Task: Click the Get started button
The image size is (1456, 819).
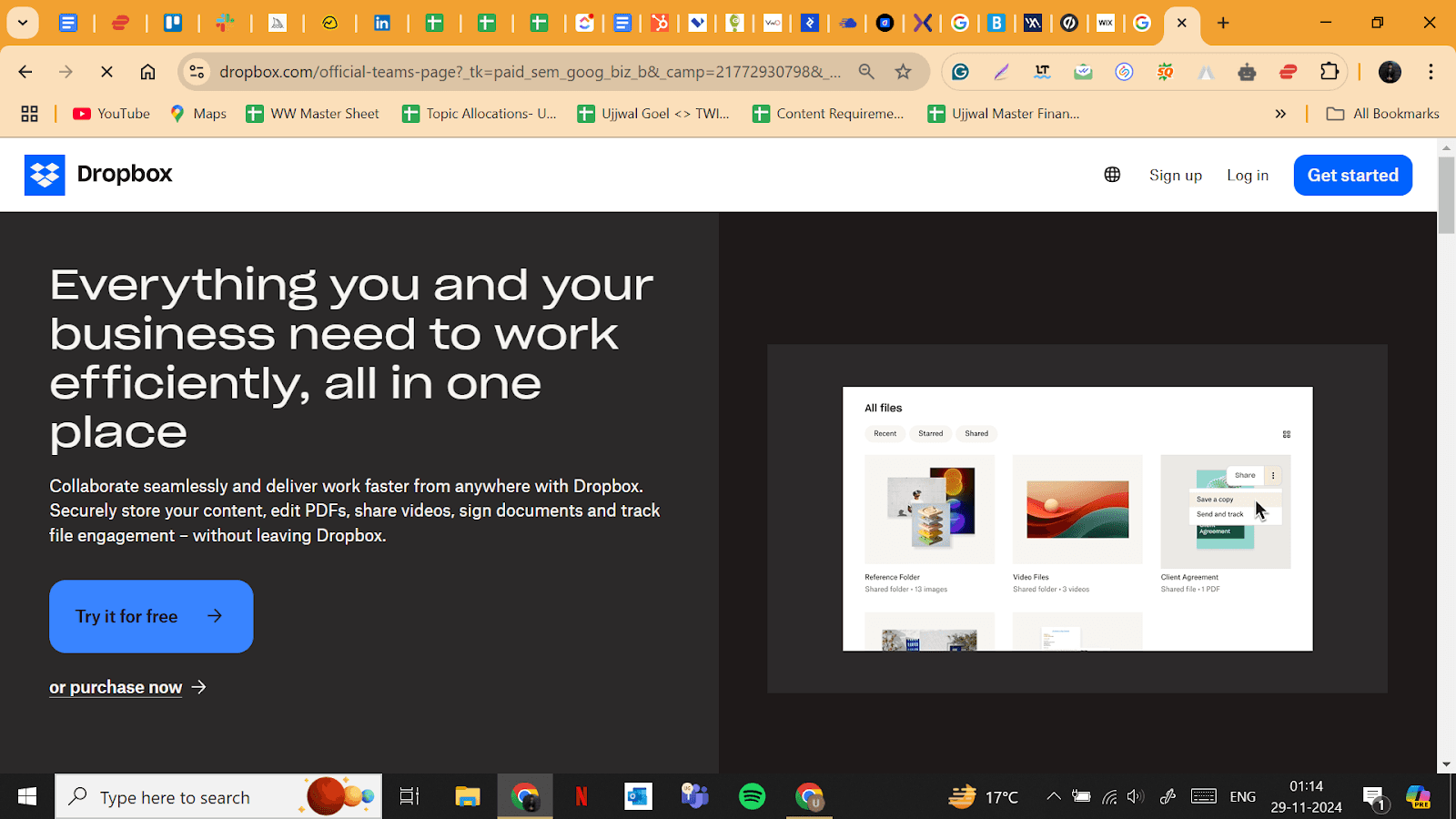Action: tap(1353, 176)
